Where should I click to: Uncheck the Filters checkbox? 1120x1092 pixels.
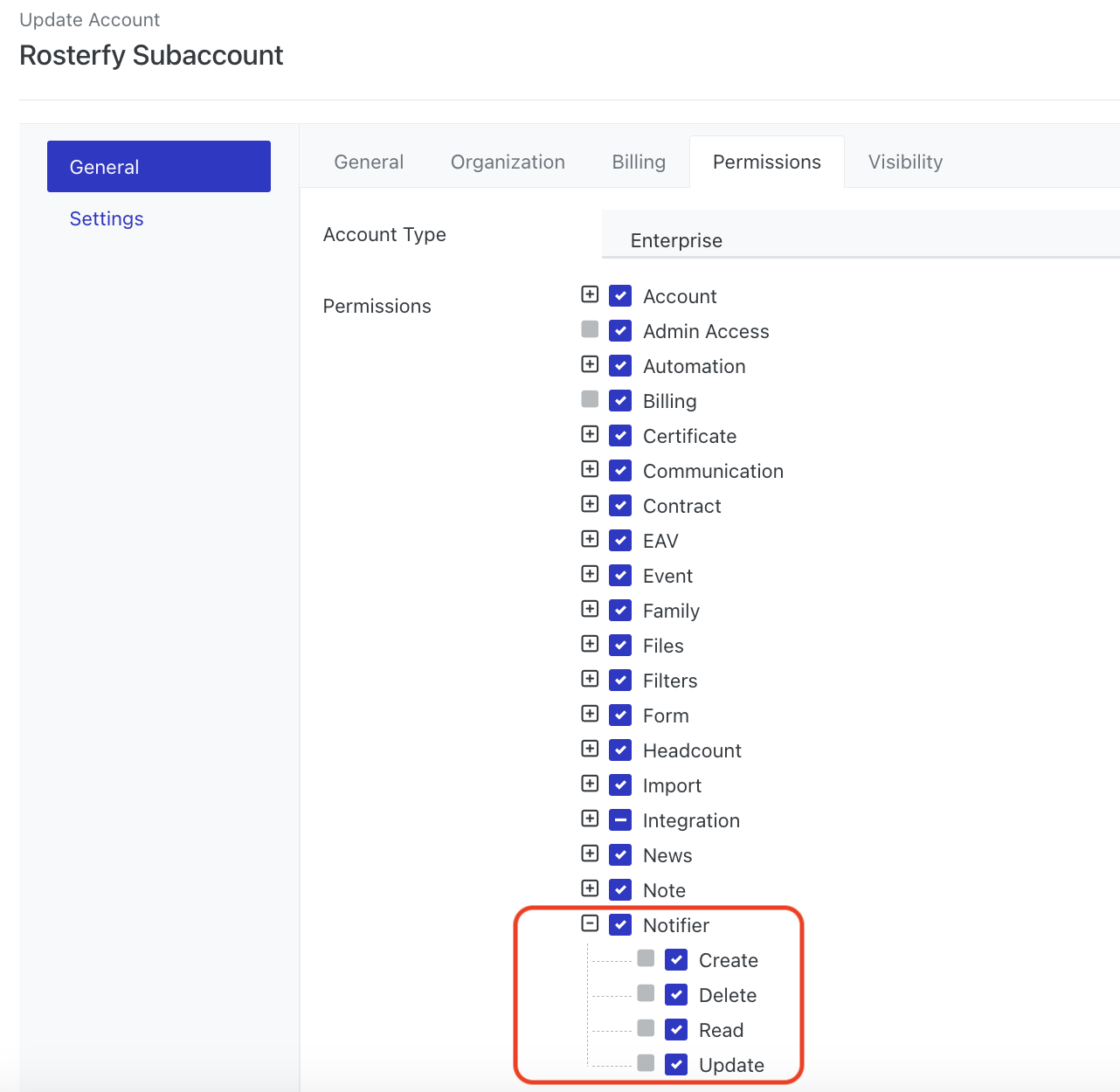(620, 680)
